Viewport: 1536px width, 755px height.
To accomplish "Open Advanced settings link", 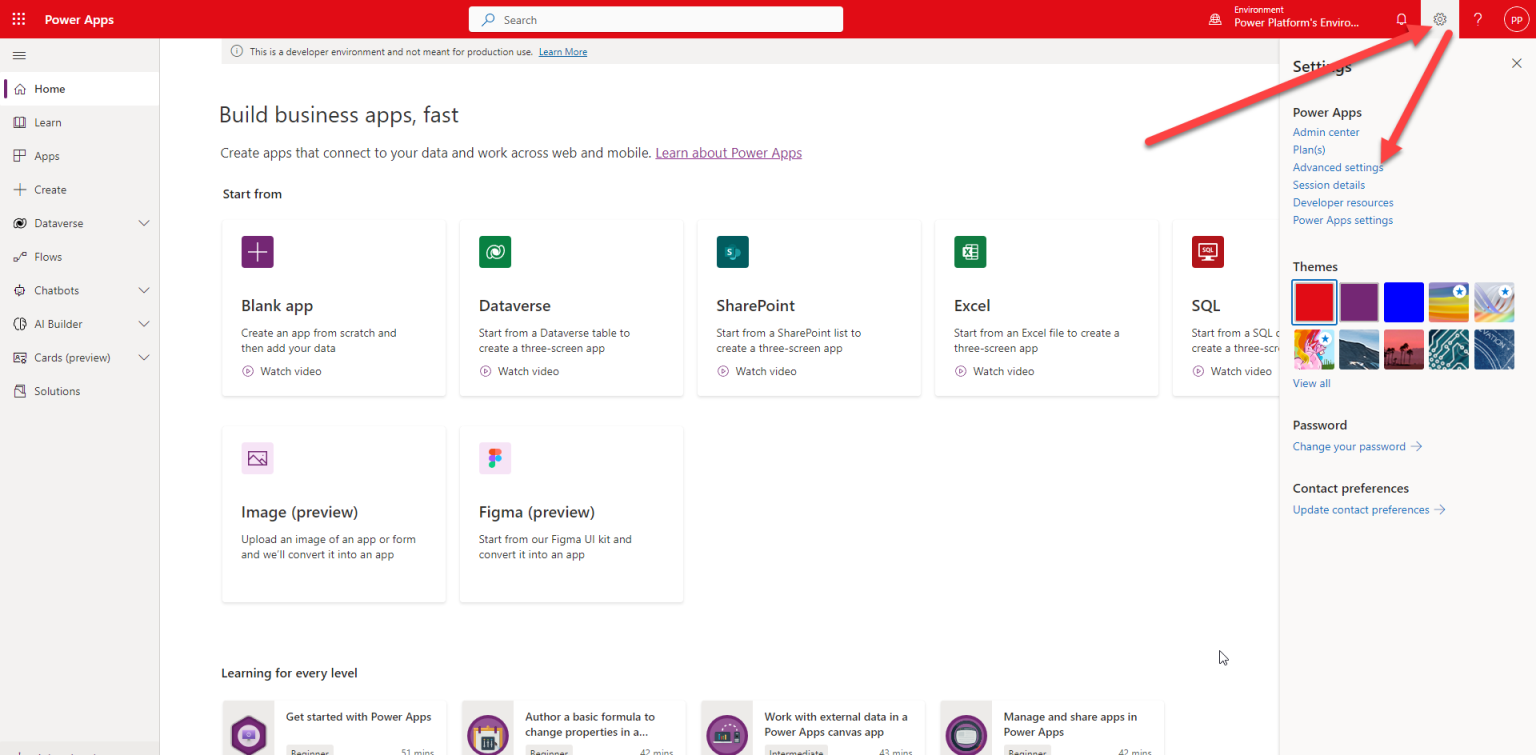I will (x=1338, y=167).
